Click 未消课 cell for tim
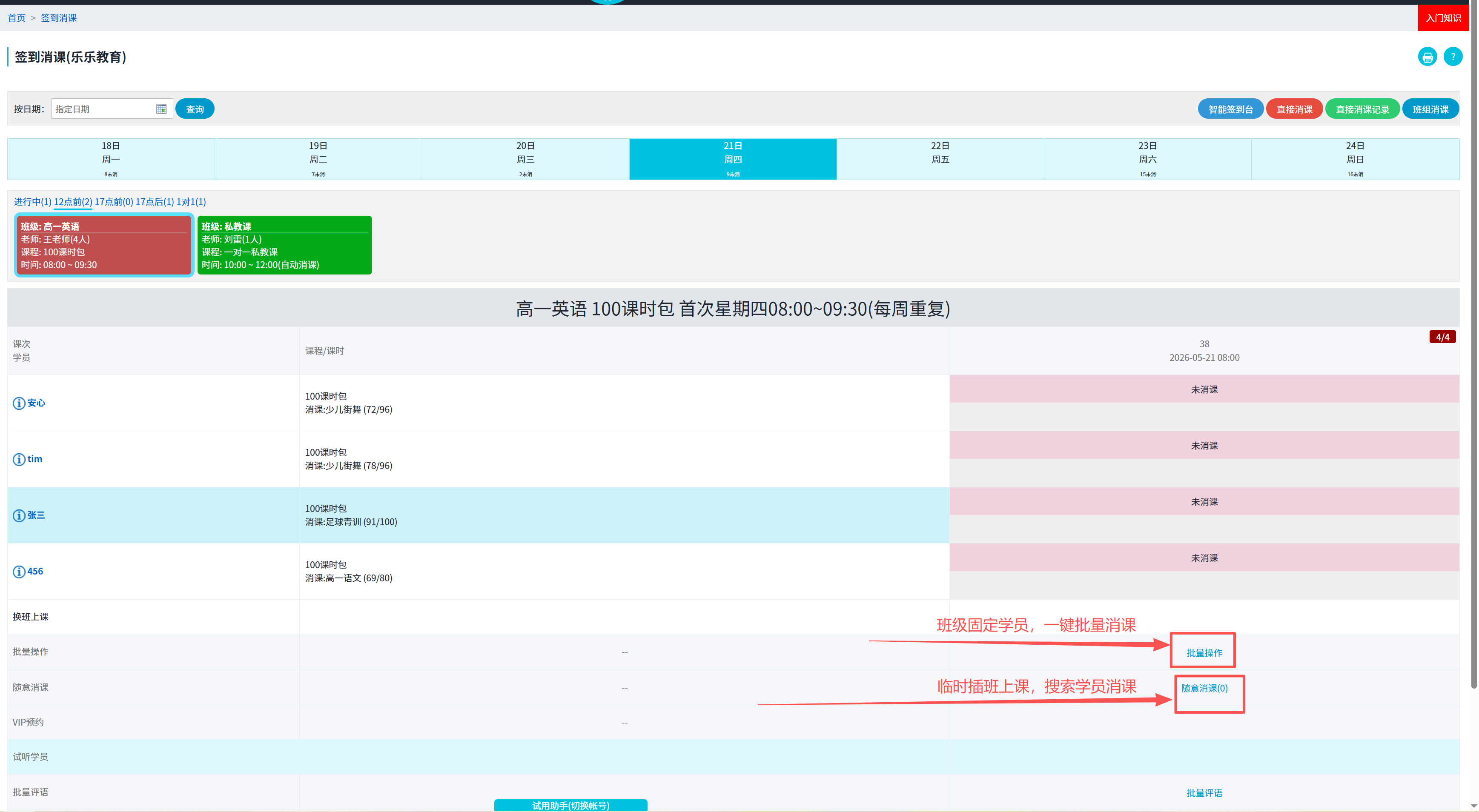 tap(1204, 446)
